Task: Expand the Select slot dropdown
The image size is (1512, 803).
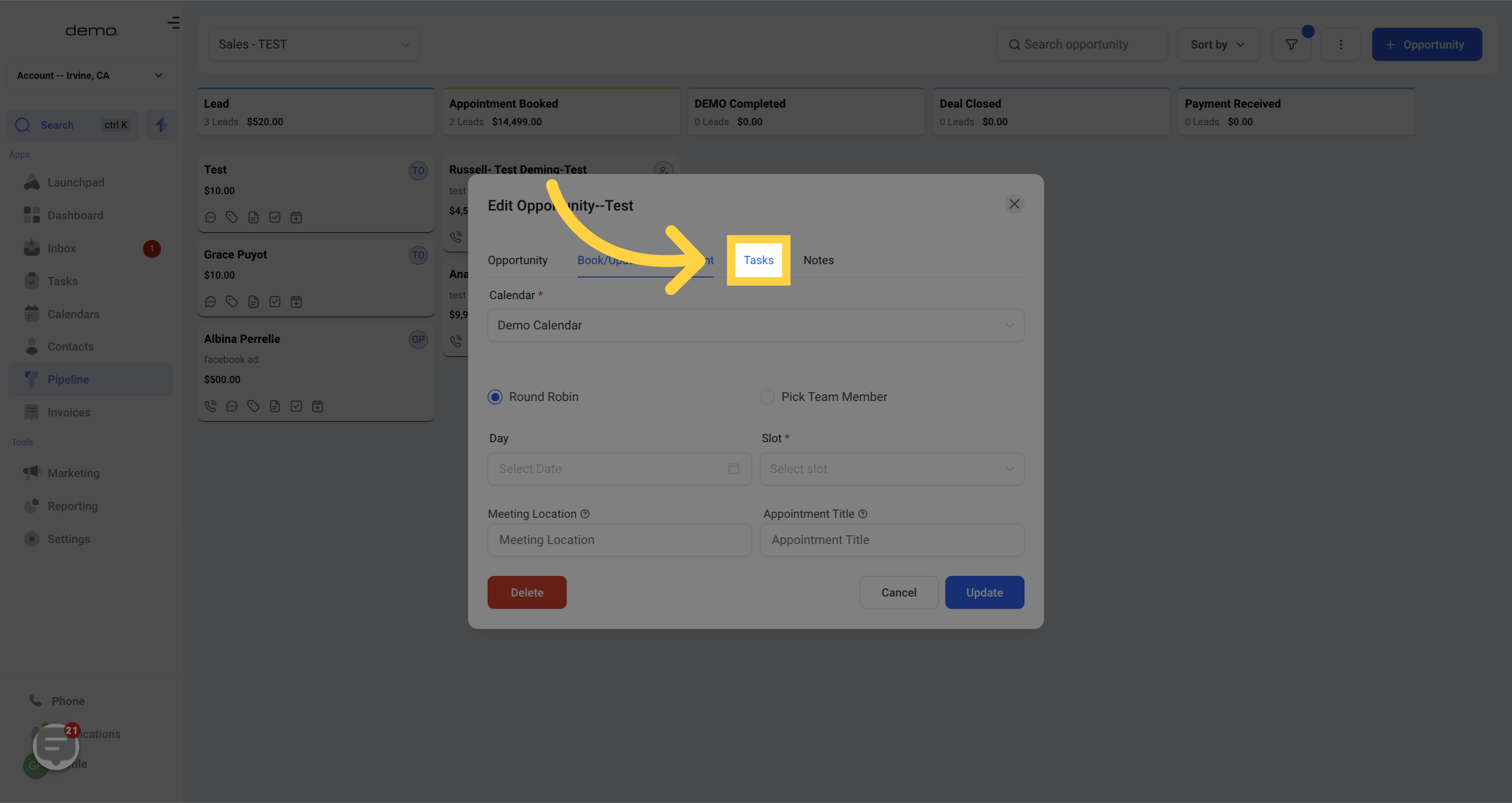Action: coord(892,469)
